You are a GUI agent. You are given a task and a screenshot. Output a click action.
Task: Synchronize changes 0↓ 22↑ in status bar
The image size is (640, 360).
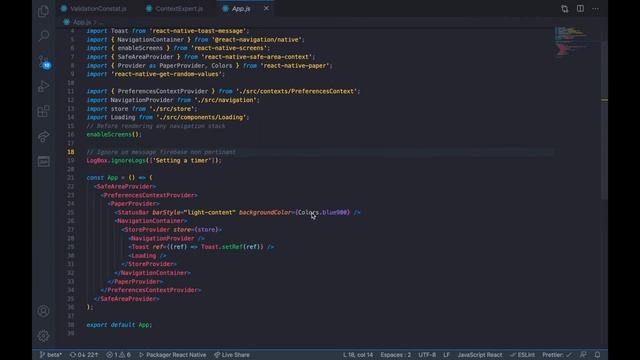click(84, 355)
